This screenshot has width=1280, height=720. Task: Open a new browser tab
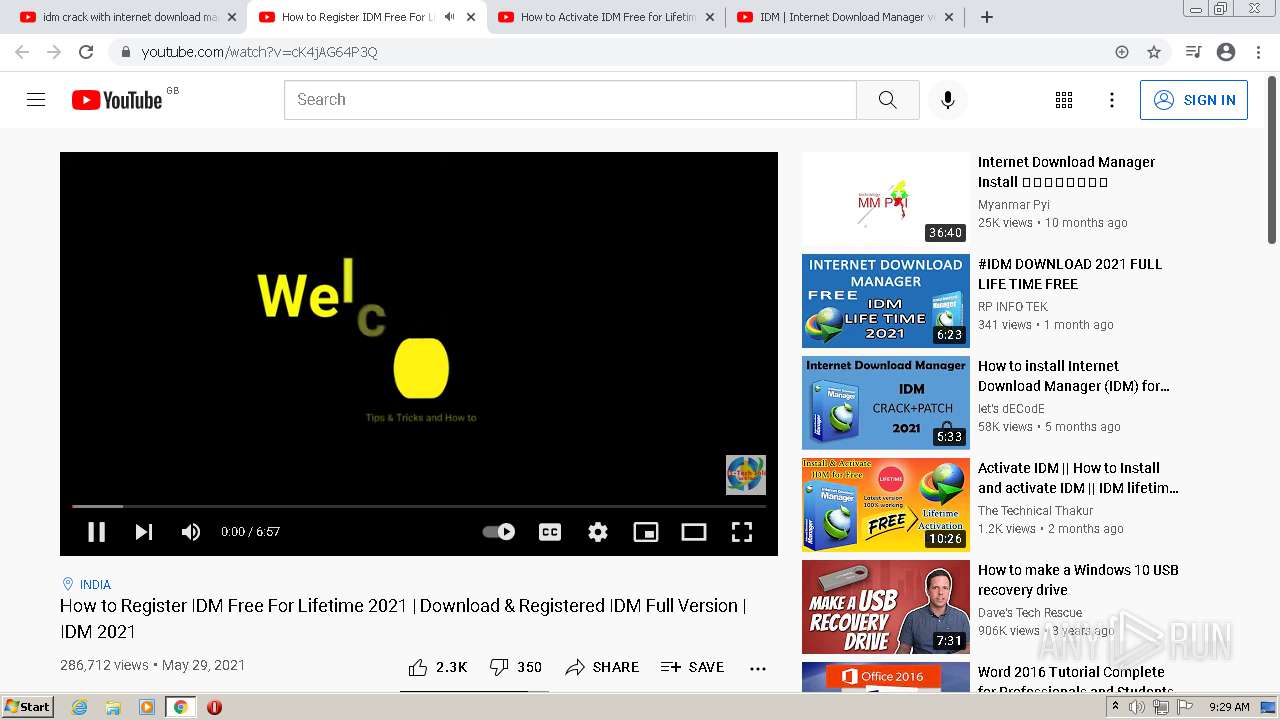click(x=987, y=17)
